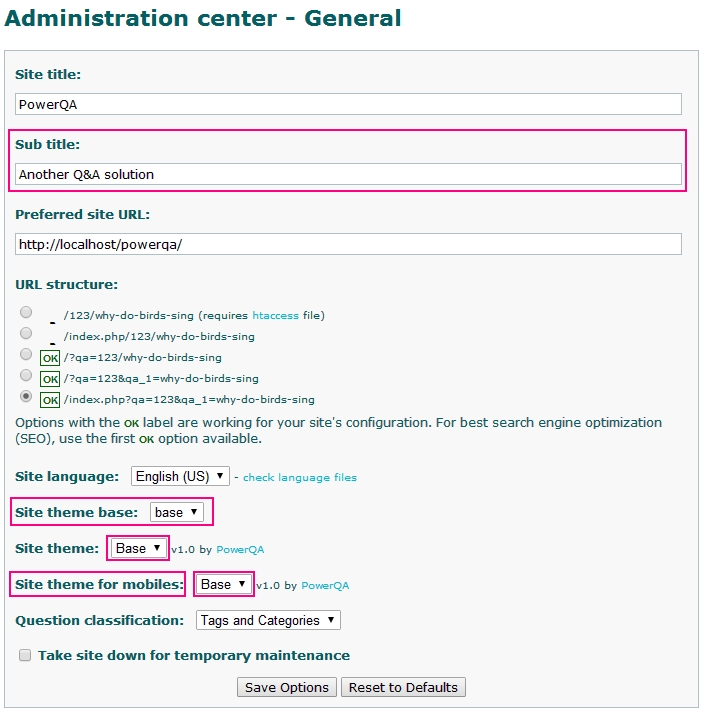Select the /index.php/123/why-do-birds-sing radio option
Image resolution: width=702 pixels, height=712 pixels.
coord(26,334)
